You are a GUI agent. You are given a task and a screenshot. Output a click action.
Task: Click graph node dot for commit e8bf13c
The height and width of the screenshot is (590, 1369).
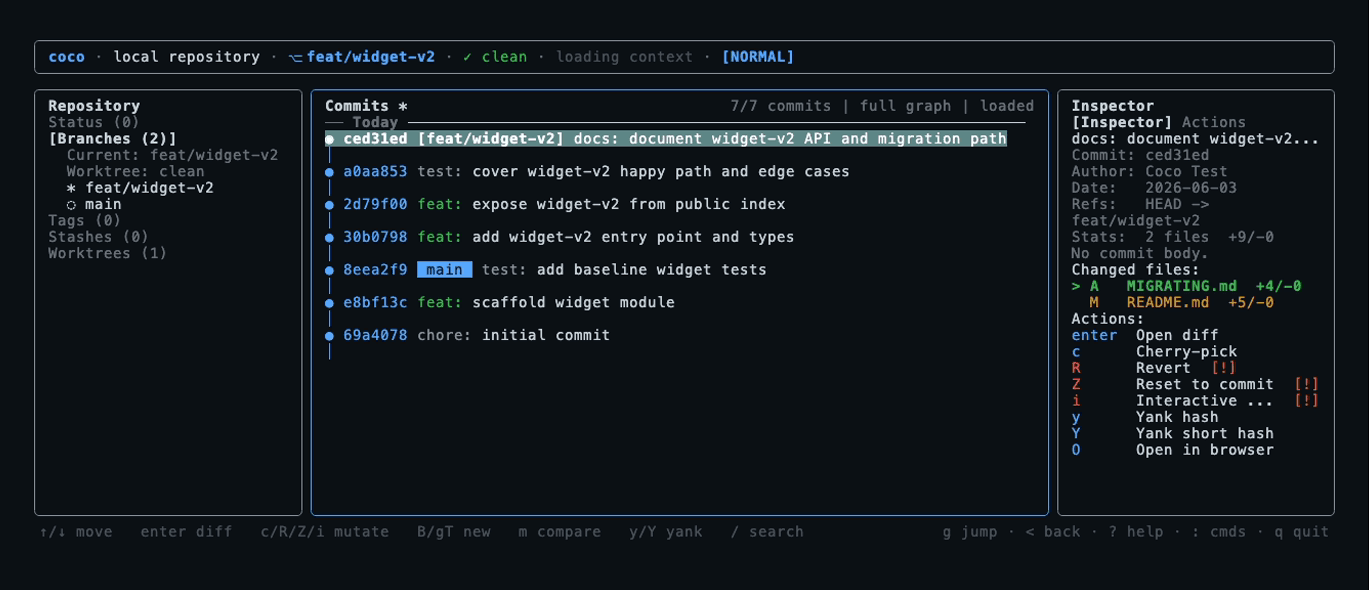(x=329, y=303)
